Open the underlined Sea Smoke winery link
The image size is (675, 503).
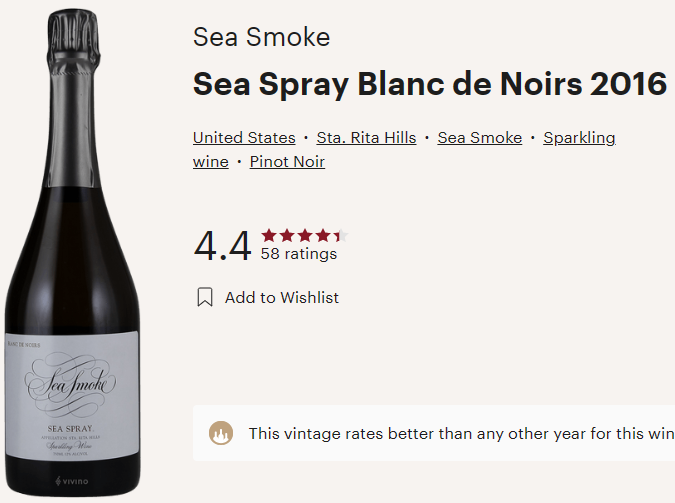(480, 138)
